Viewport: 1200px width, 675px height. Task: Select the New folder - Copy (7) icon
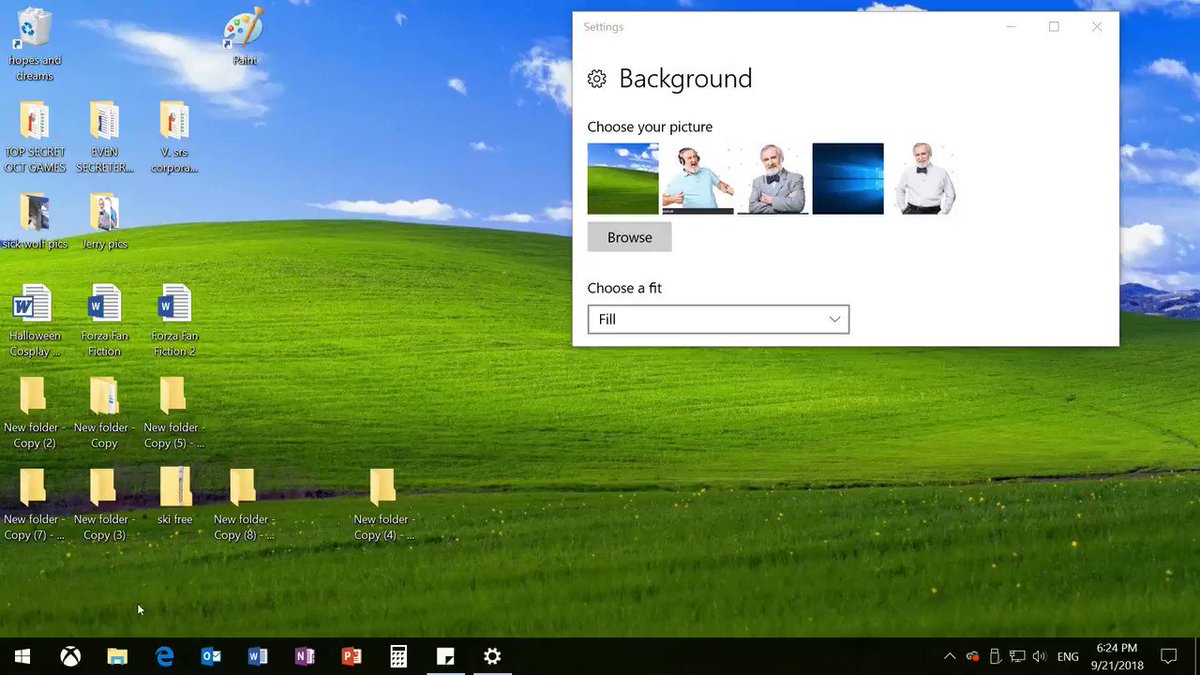pyautogui.click(x=35, y=505)
